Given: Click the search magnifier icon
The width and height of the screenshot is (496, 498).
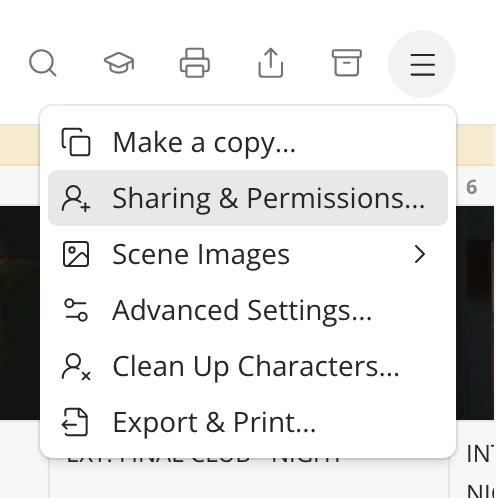Looking at the screenshot, I should 43,63.
